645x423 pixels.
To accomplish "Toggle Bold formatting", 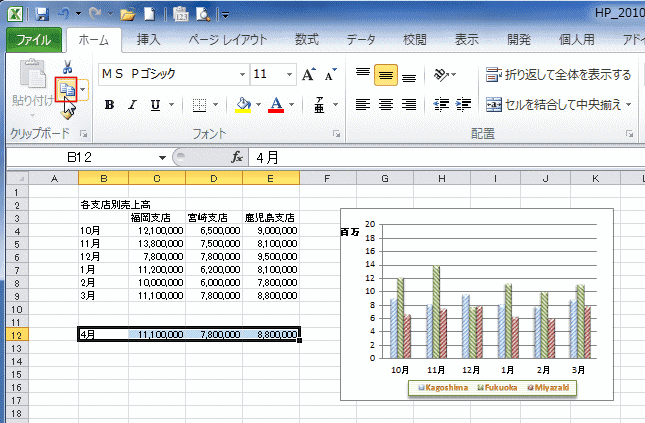I will pyautogui.click(x=109, y=105).
